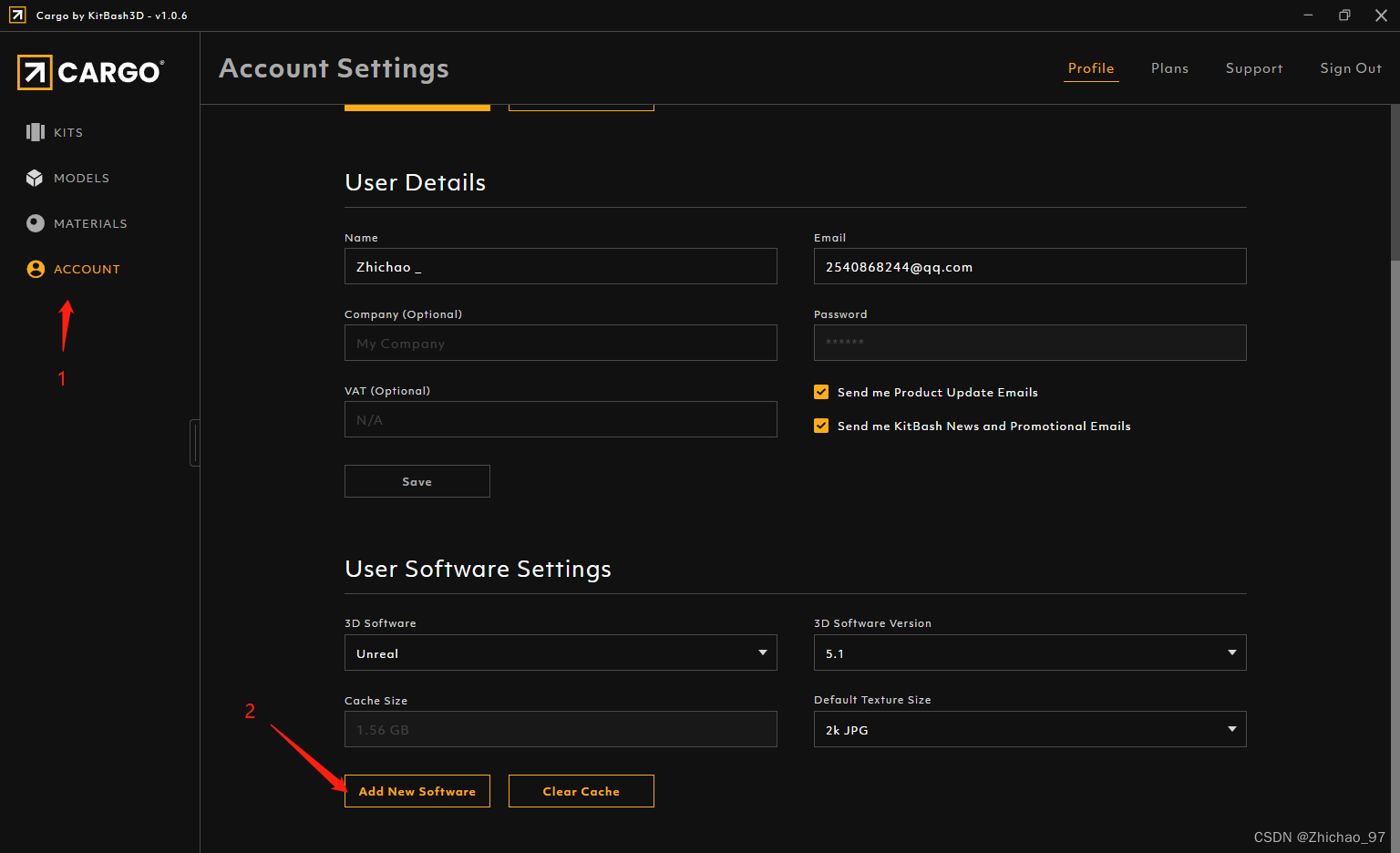Click the KITS sidebar label
The image size is (1400, 853).
point(68,132)
